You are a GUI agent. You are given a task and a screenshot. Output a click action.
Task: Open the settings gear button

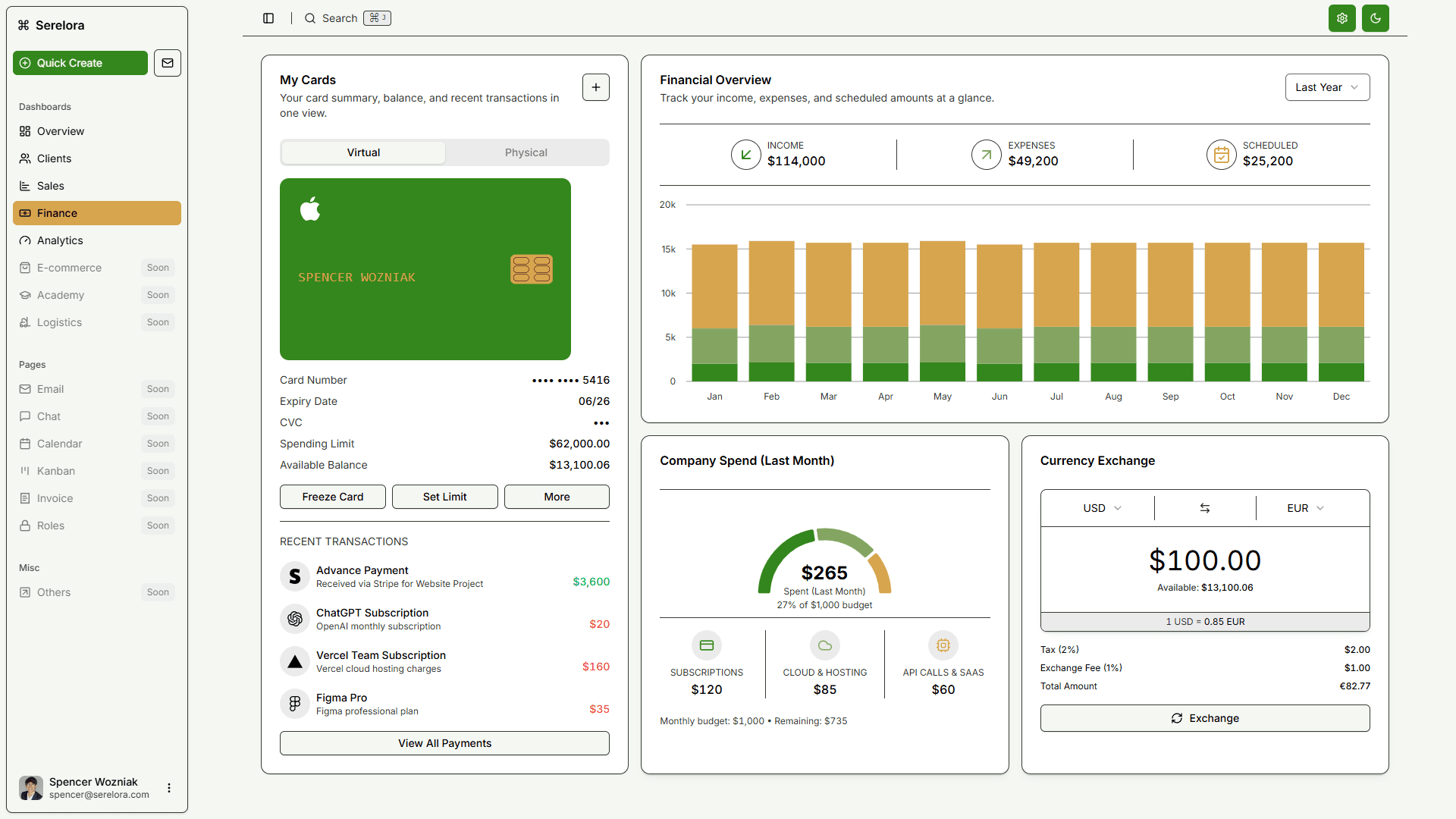1341,18
